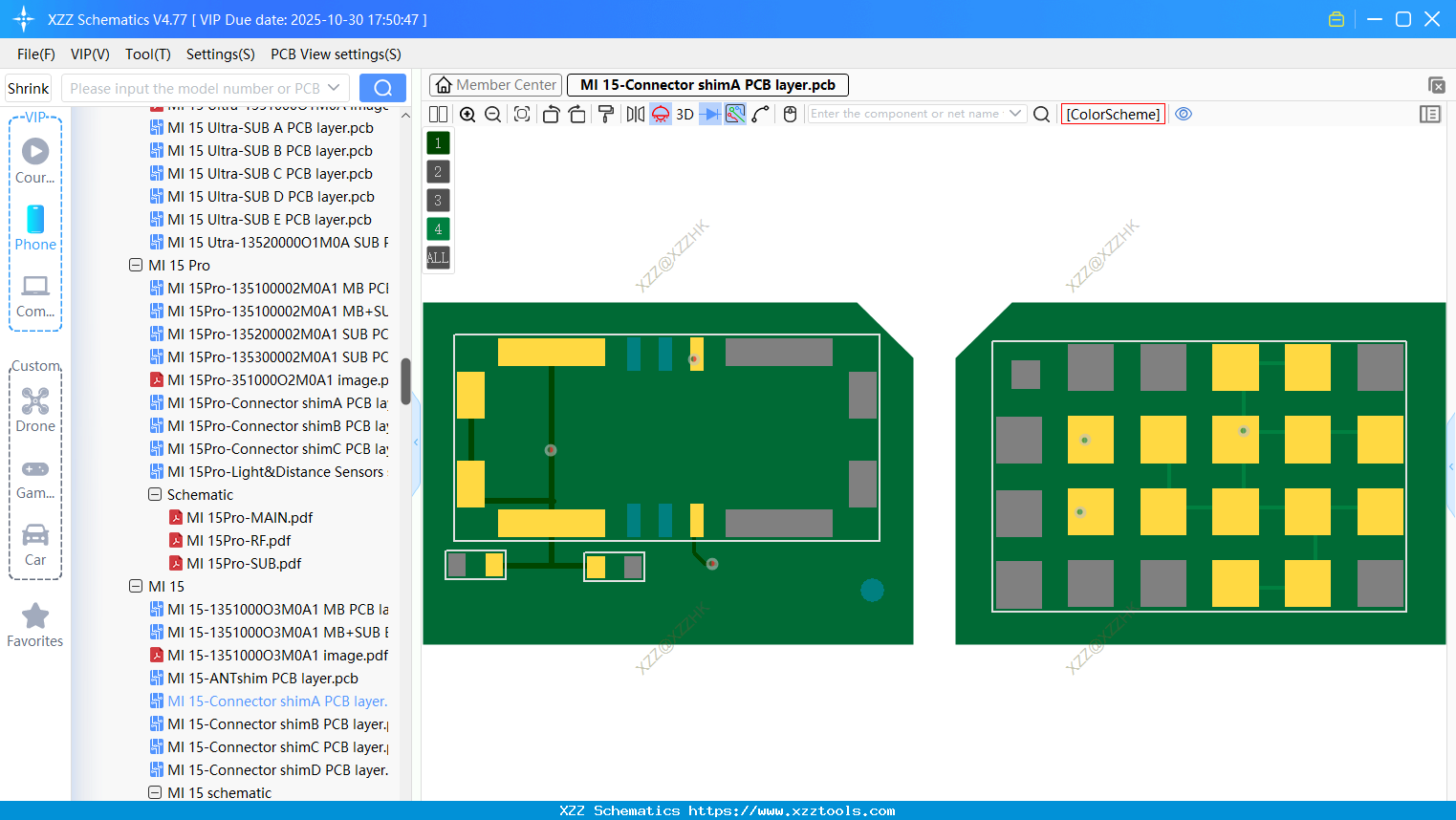The image size is (1456, 820).
Task: Select the Car category in sidebar
Action: [35, 544]
